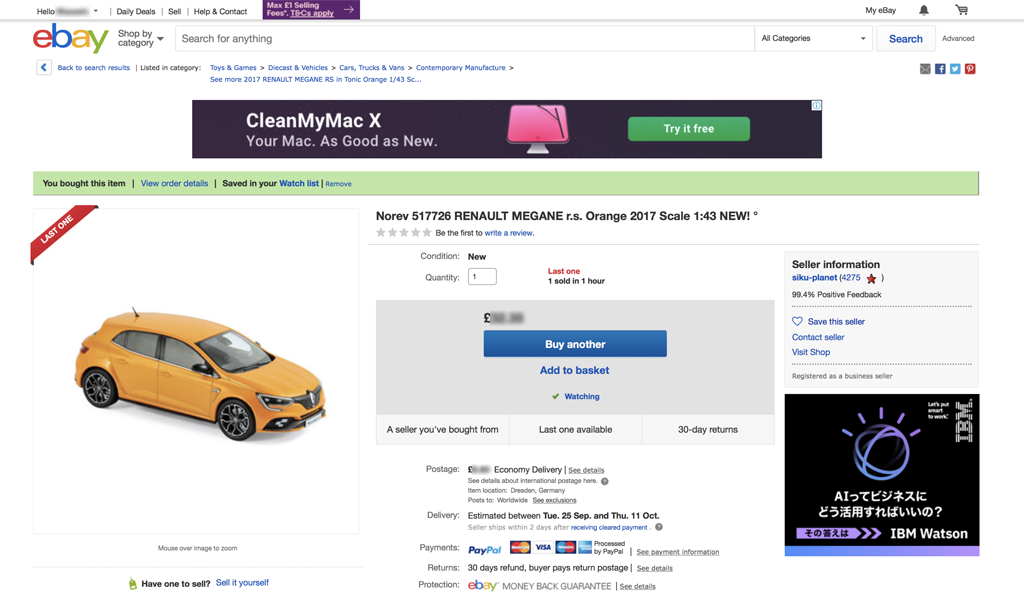Click the PayPal logo
Screen dimensions: 1024x616
coord(485,550)
